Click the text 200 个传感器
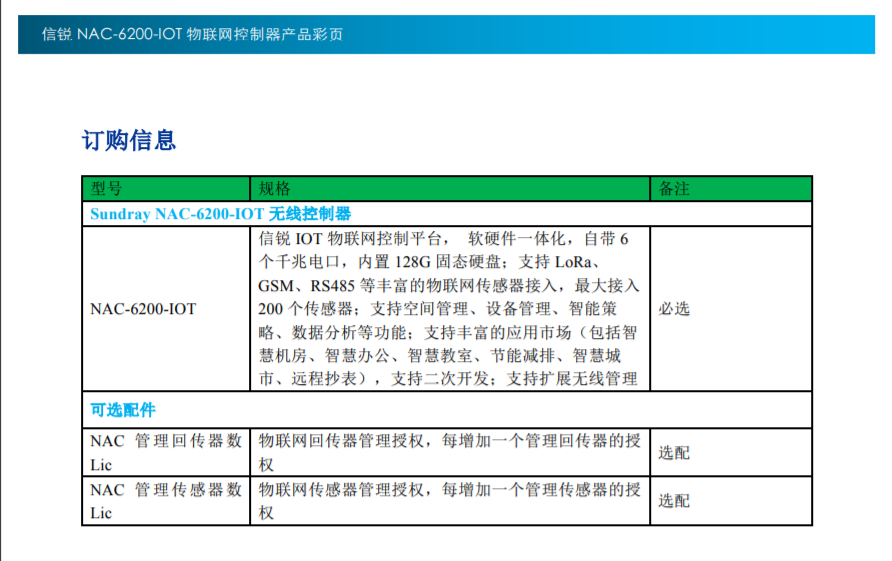The image size is (892, 561). pyautogui.click(x=305, y=309)
